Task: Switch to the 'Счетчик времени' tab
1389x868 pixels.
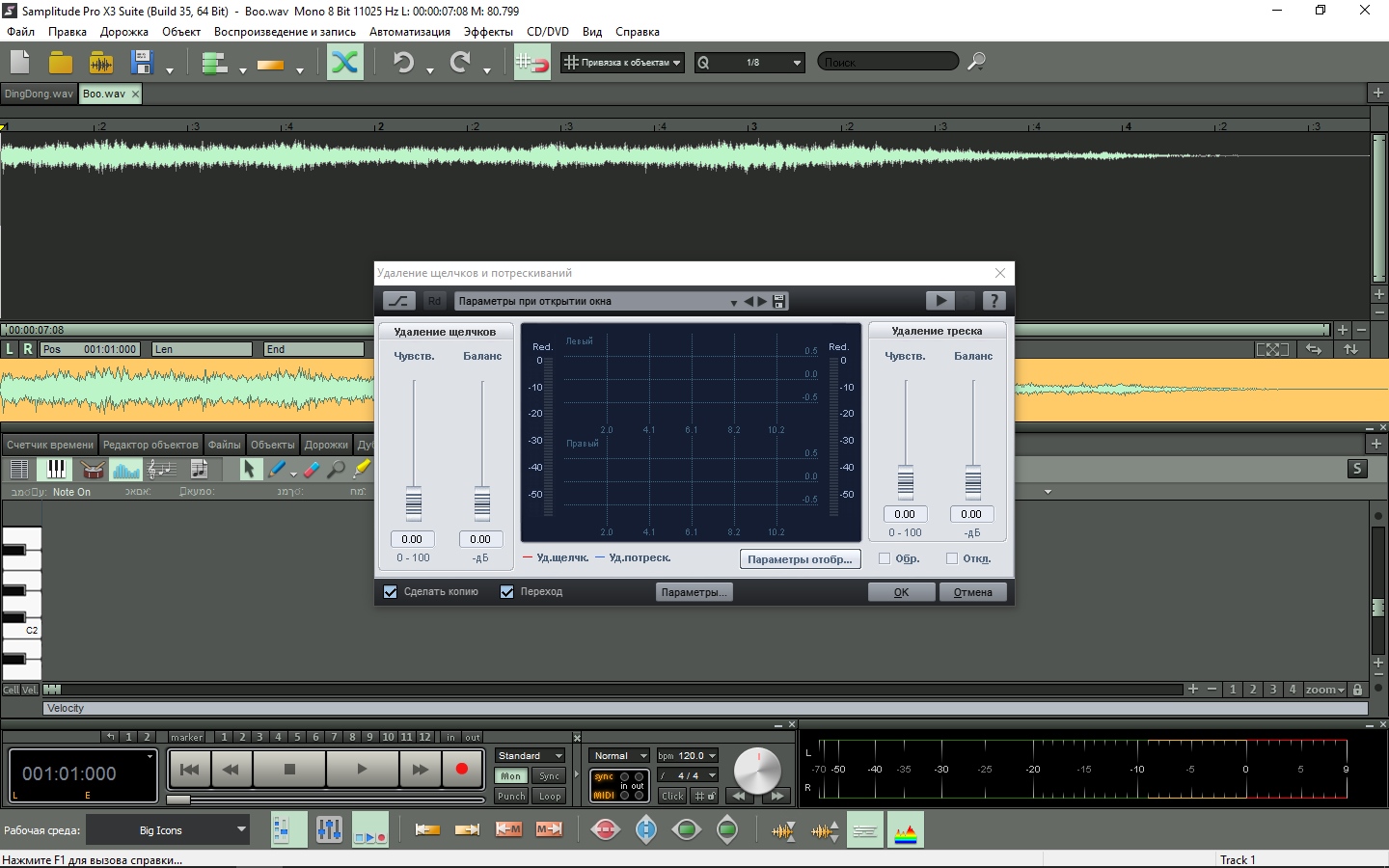Action: coord(49,445)
